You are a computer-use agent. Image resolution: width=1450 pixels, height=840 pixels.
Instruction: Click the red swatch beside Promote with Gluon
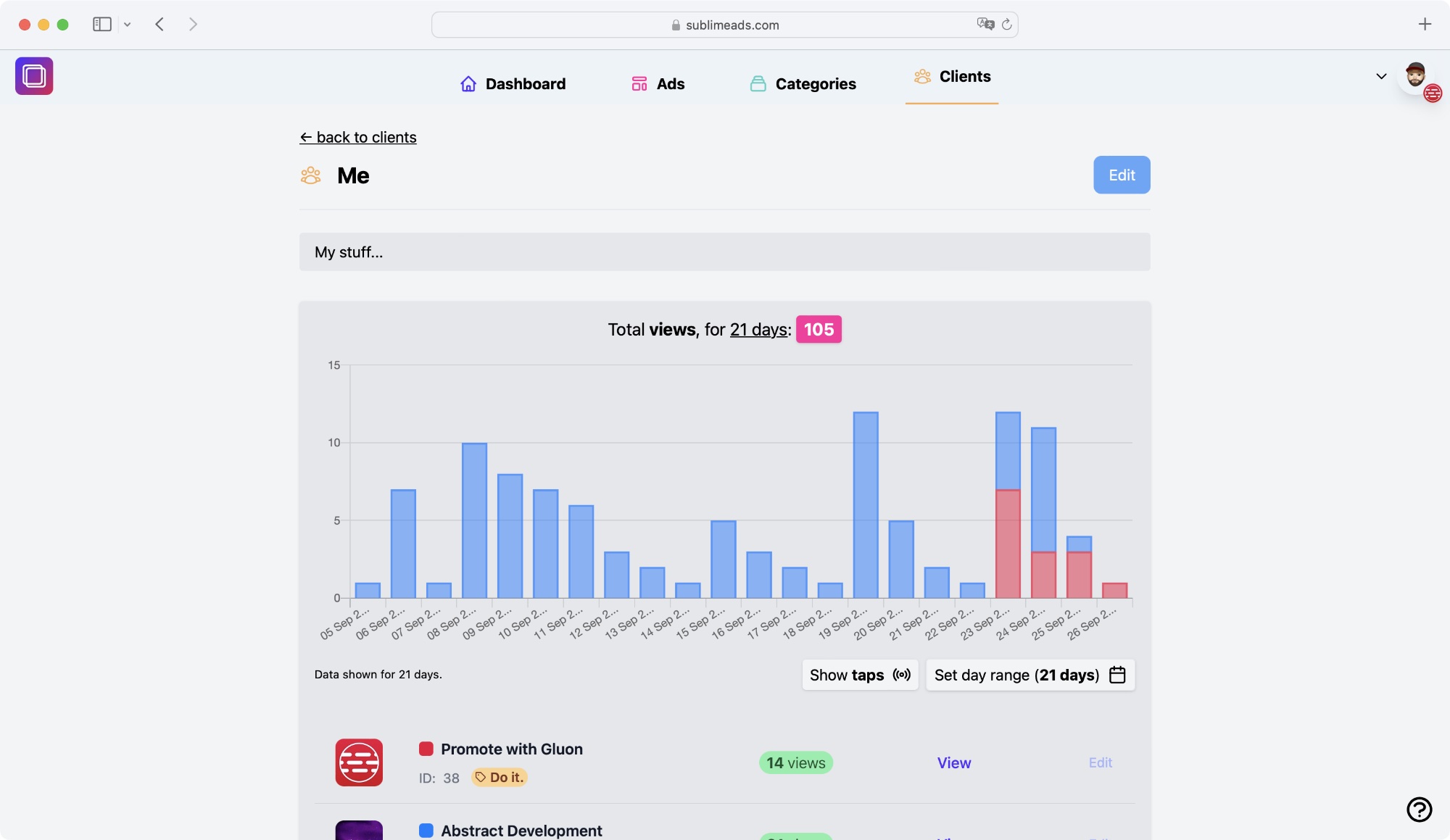(426, 749)
